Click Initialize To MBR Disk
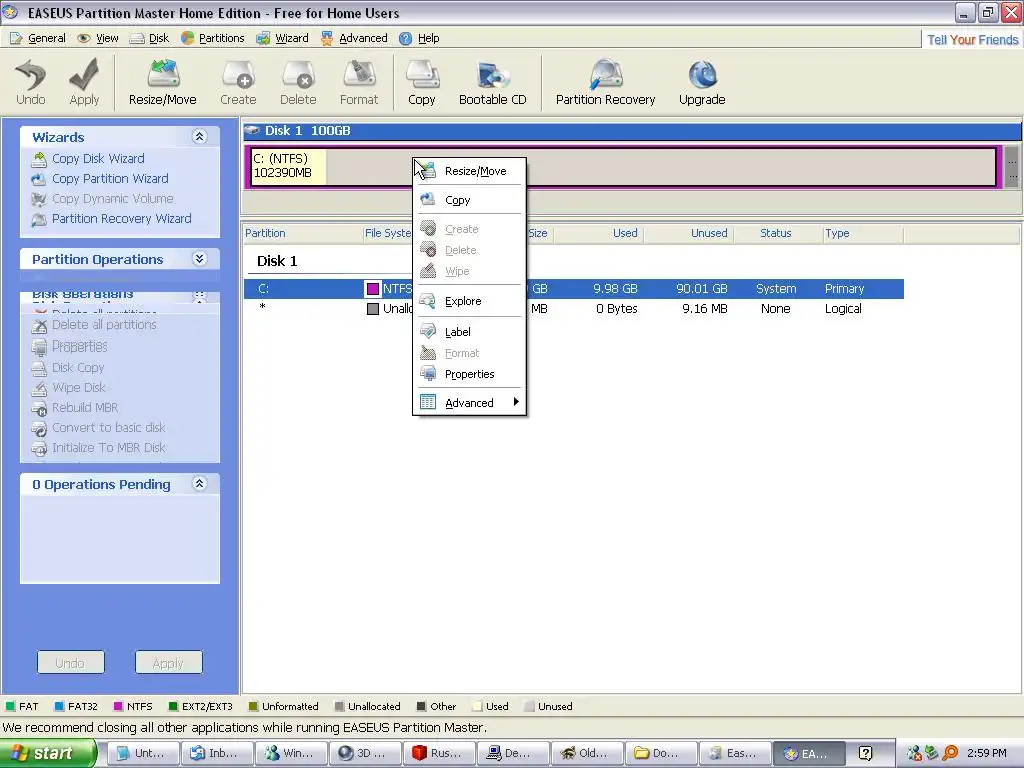The width and height of the screenshot is (1024, 768). pos(109,447)
